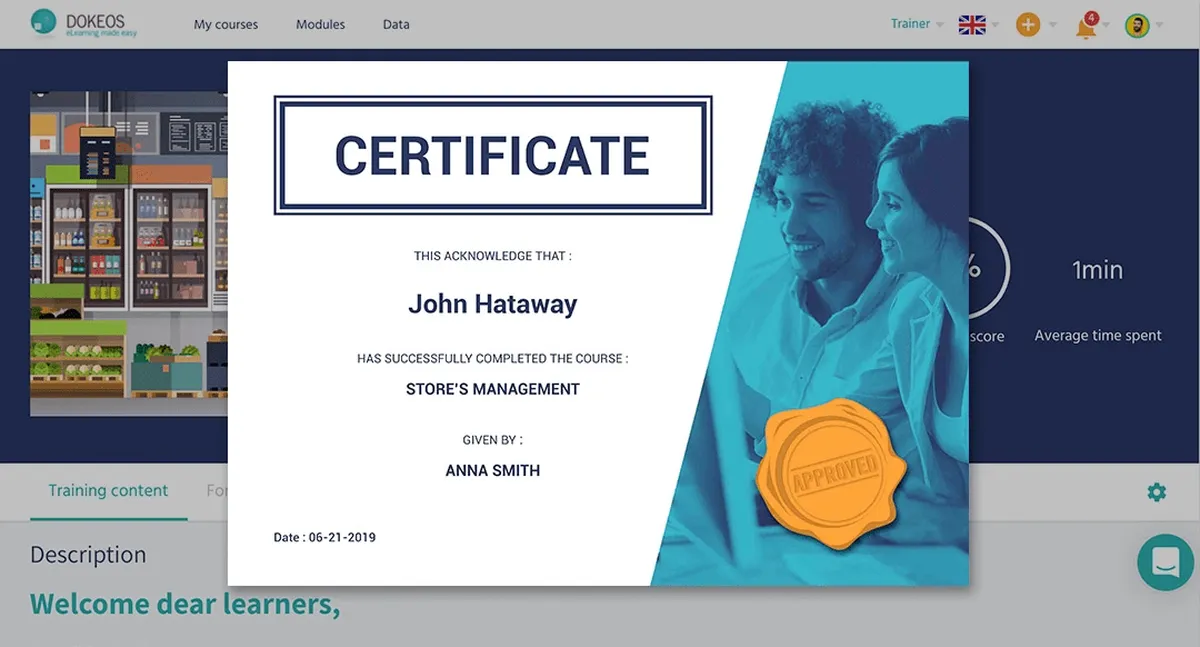Viewport: 1200px width, 647px height.
Task: Click the John Hataway name text
Action: coord(493,303)
